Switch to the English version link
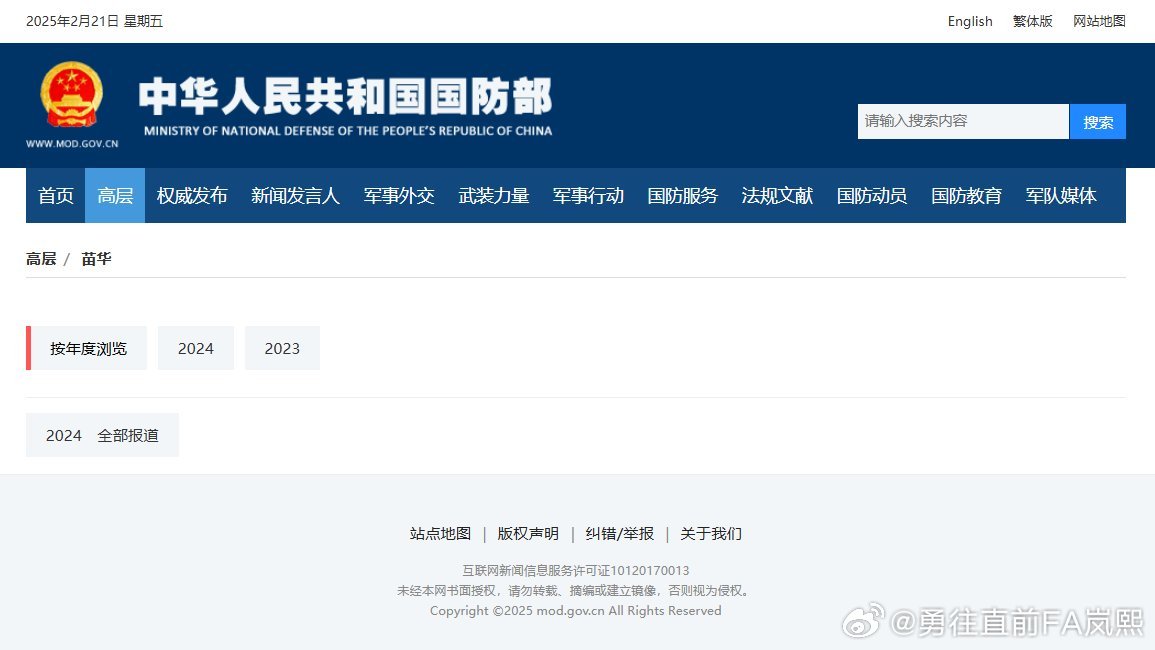 969,21
